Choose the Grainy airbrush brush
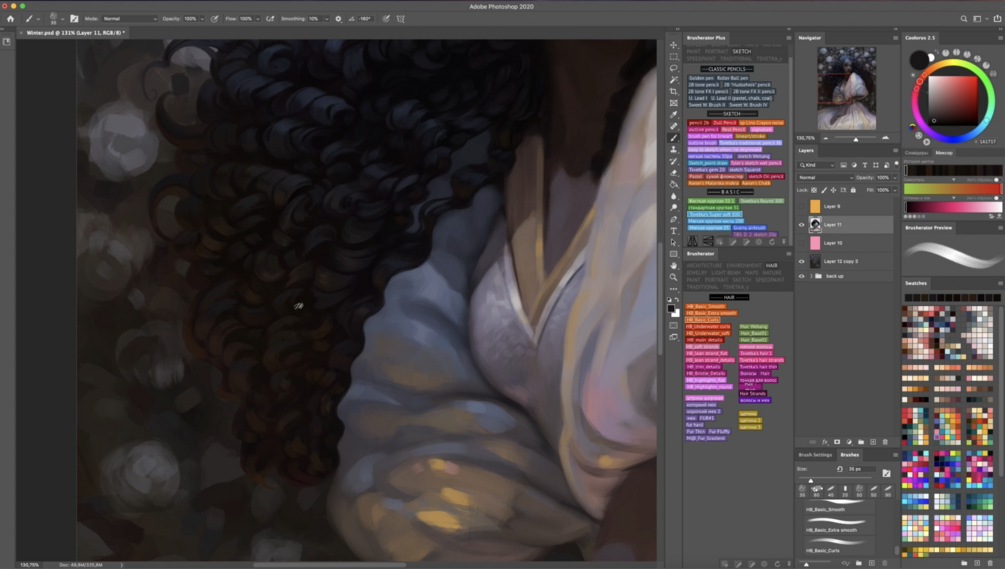 tap(749, 227)
